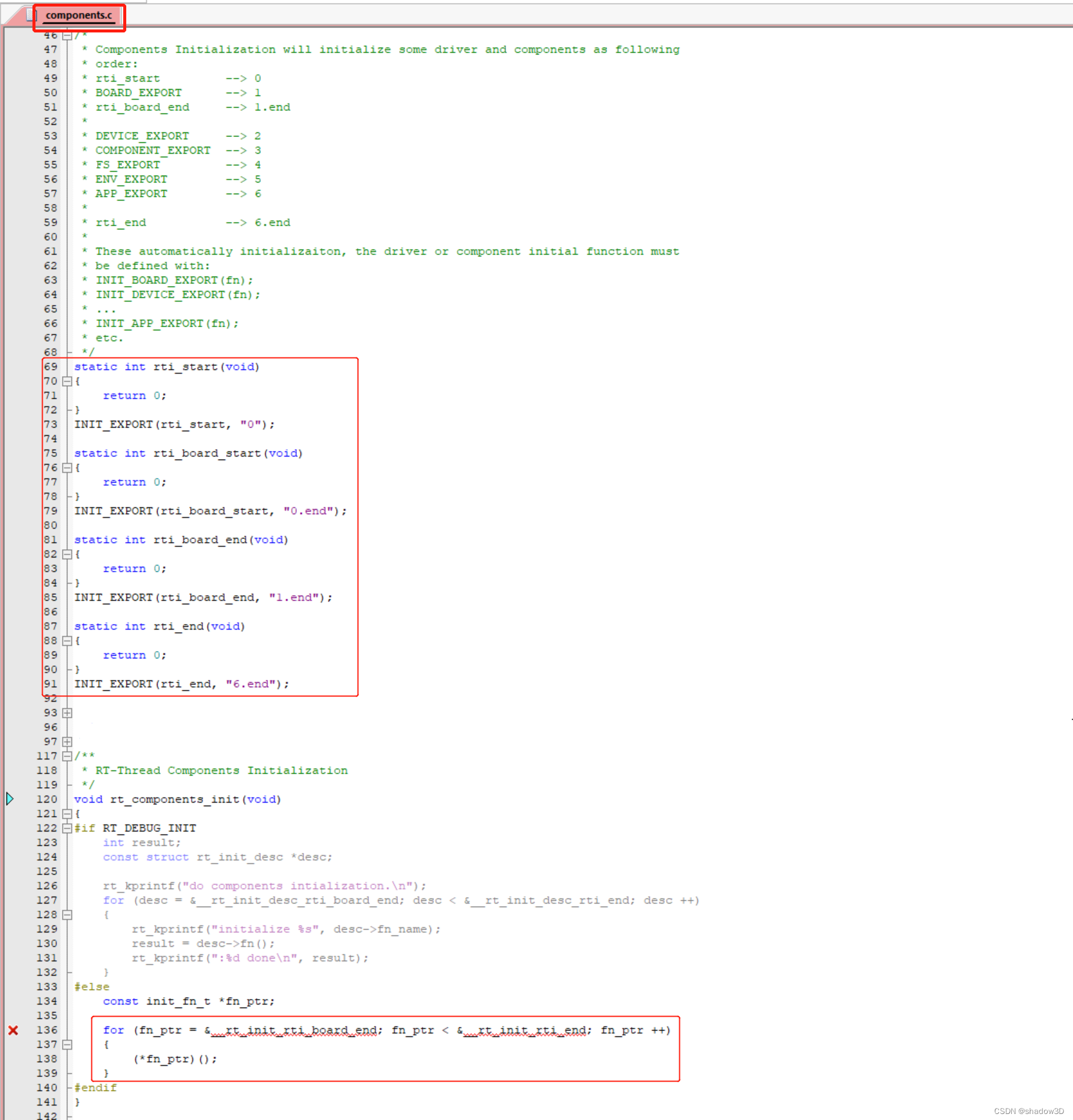The image size is (1073, 1120).
Task: Expand the folded block at line 97
Action: click(x=67, y=742)
